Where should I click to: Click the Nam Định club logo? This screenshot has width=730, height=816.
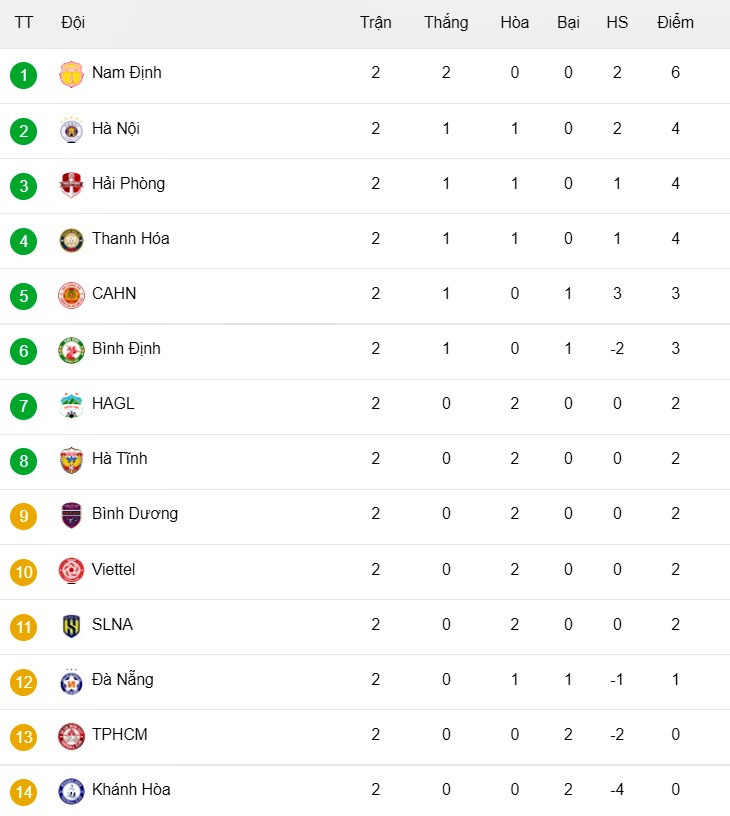[71, 74]
